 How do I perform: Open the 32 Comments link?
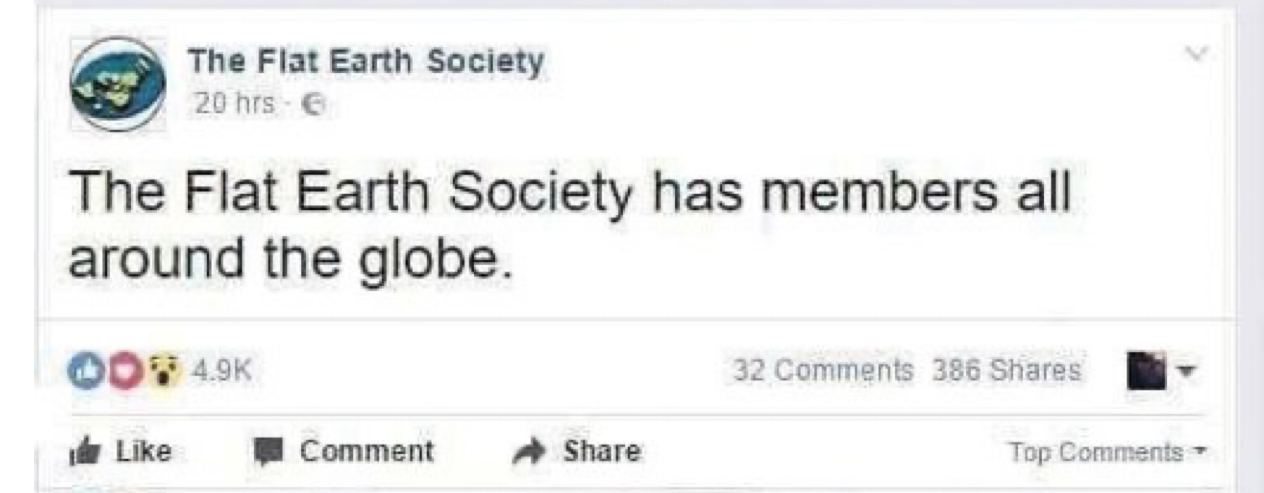pyautogui.click(x=823, y=370)
